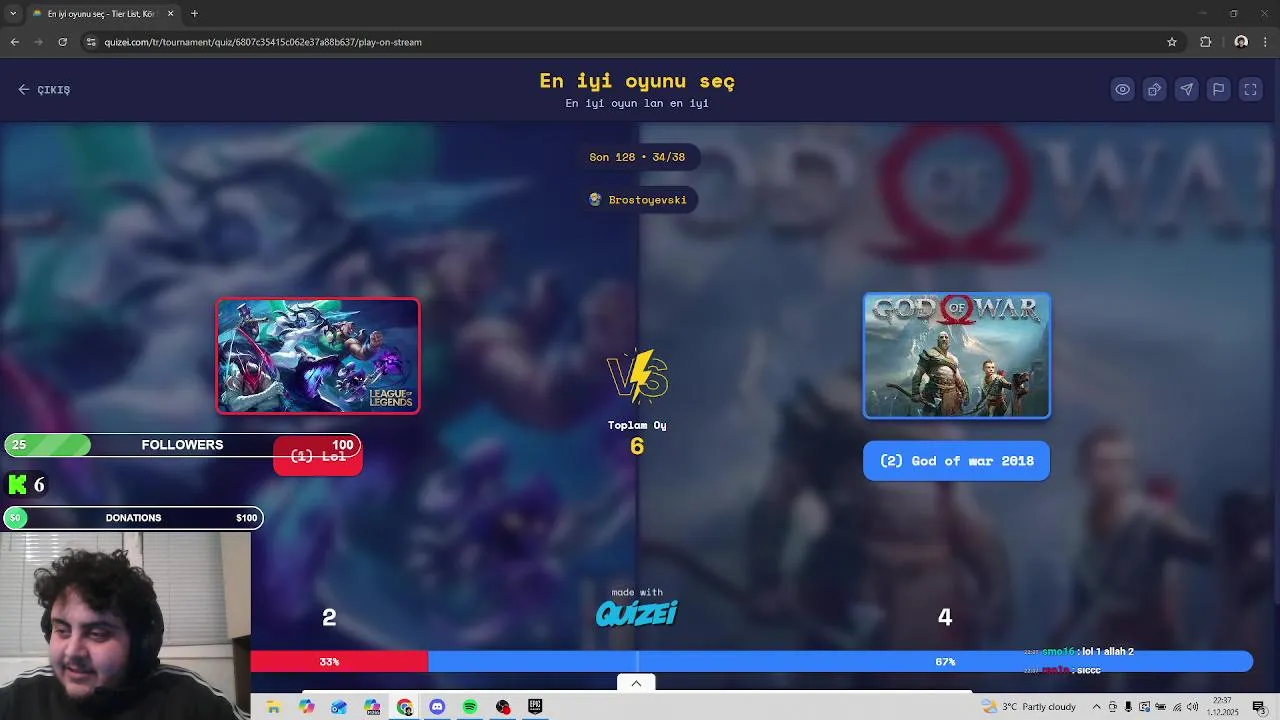Show hidden system tray icons chevron
The height and width of the screenshot is (720, 1280).
click(x=1096, y=707)
